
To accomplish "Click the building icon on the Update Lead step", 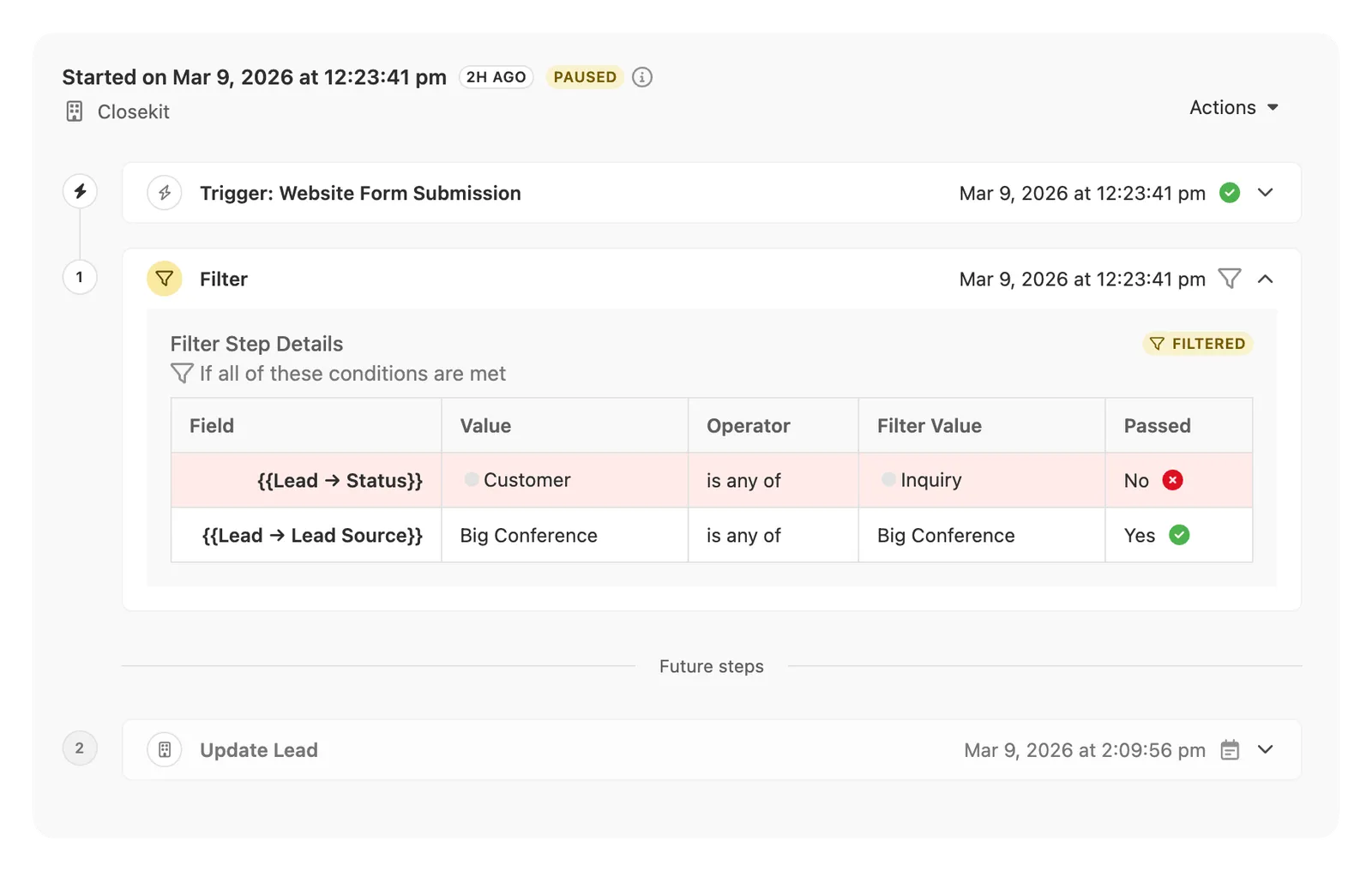I will point(165,750).
